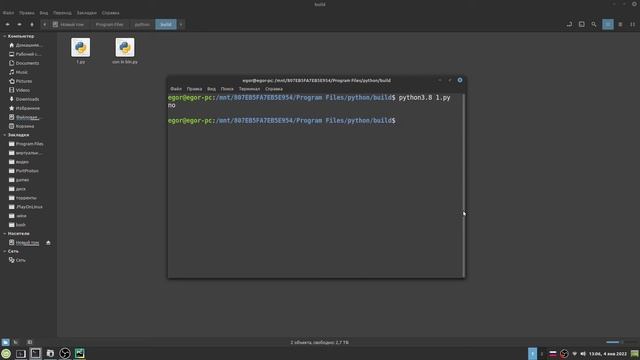This screenshot has height=360, width=640.
Task: Switch file manager to list view
Action: (x=620, y=24)
